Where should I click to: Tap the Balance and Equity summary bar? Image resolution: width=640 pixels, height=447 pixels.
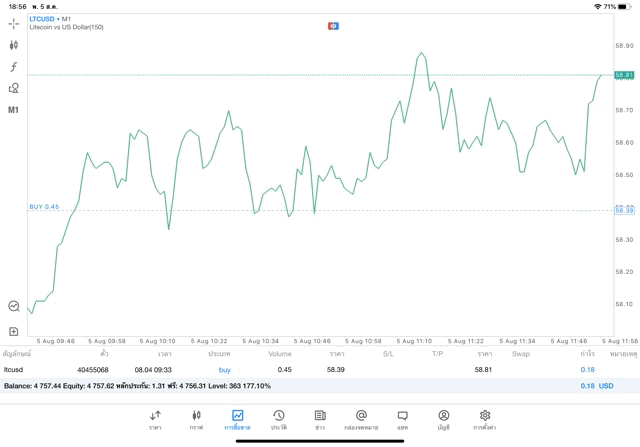coord(320,386)
